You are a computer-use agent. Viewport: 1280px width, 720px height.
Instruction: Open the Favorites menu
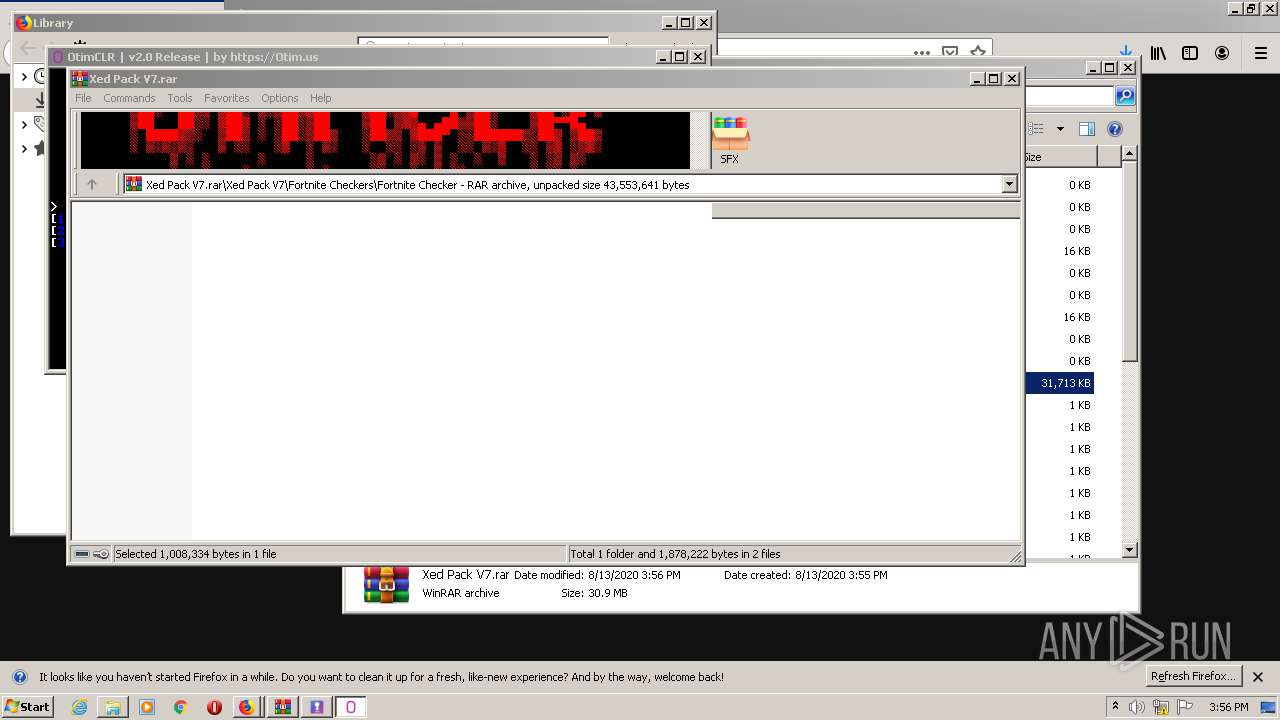[227, 98]
